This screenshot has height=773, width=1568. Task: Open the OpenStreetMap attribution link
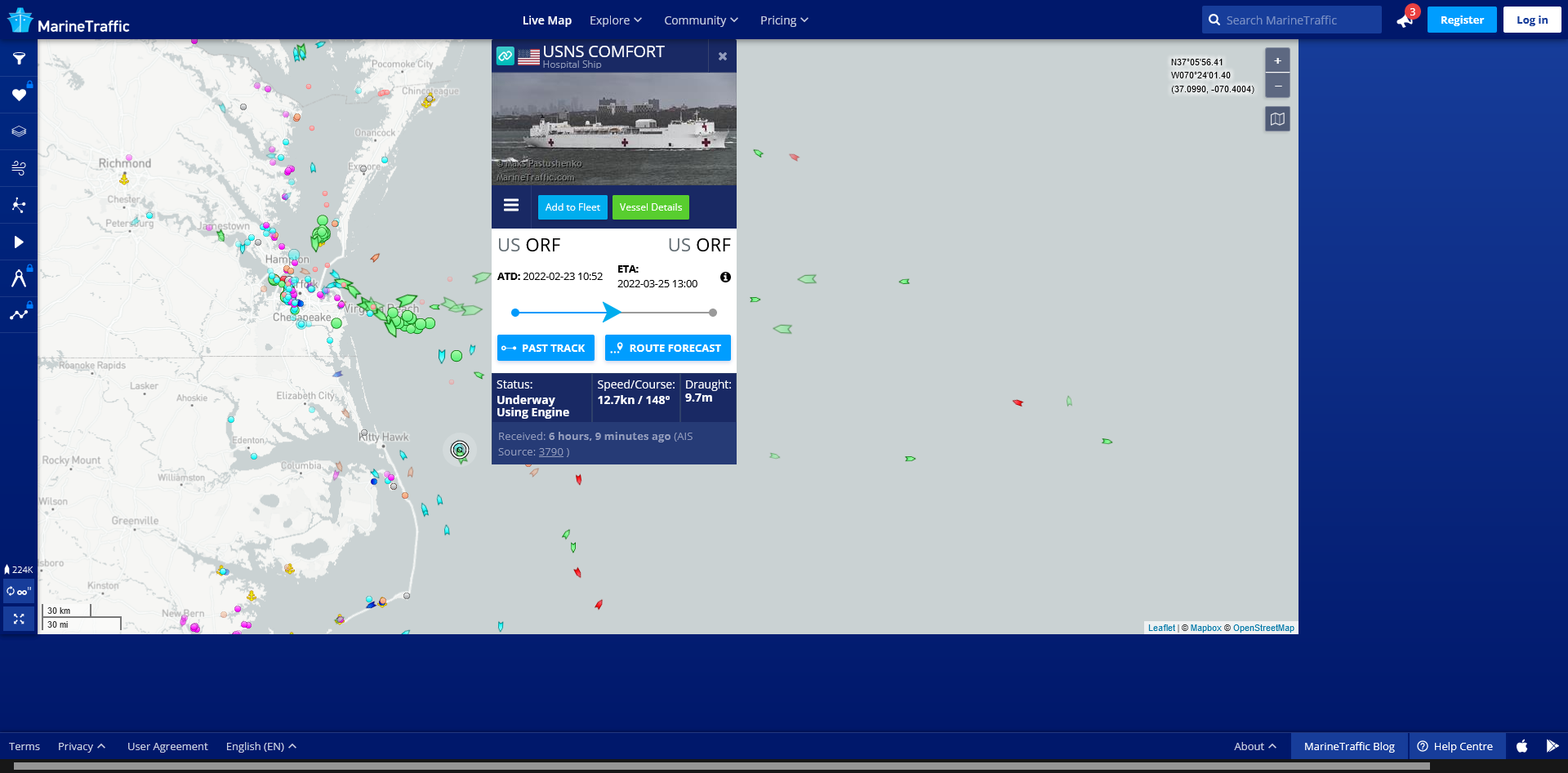(1263, 628)
